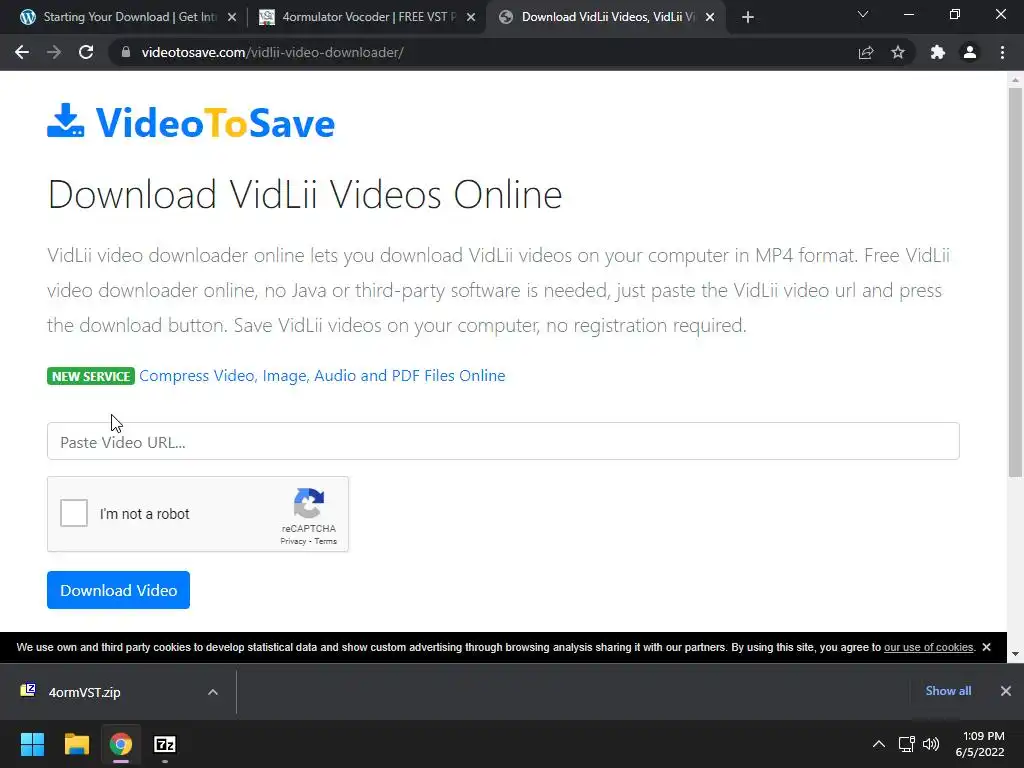Click the browser back arrow
Image resolution: width=1024 pixels, height=768 pixels.
click(x=22, y=52)
